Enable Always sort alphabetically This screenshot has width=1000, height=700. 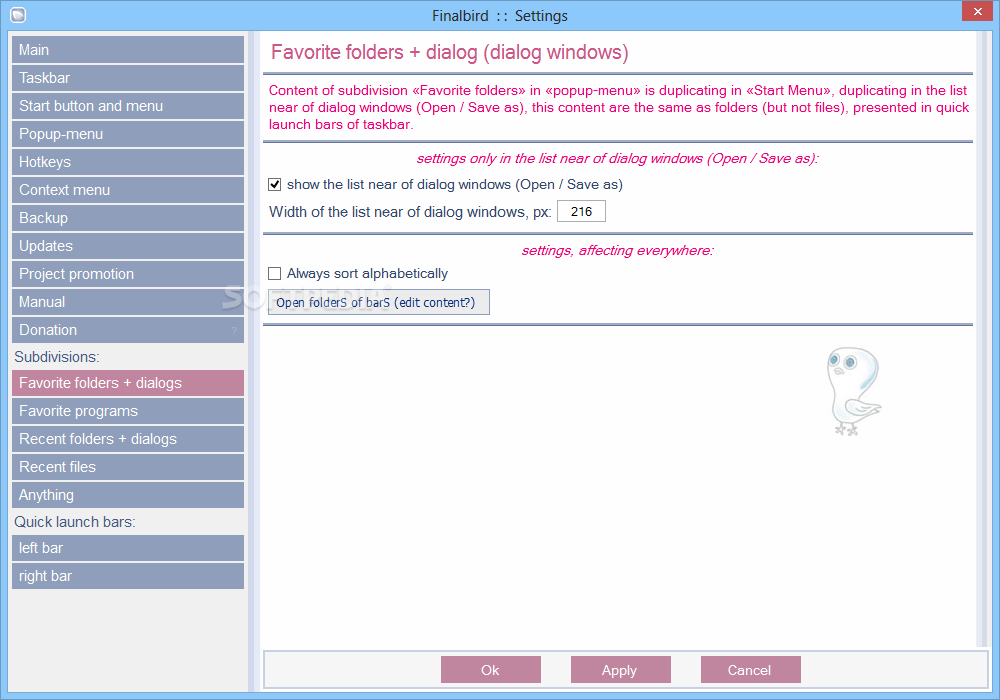tap(275, 273)
